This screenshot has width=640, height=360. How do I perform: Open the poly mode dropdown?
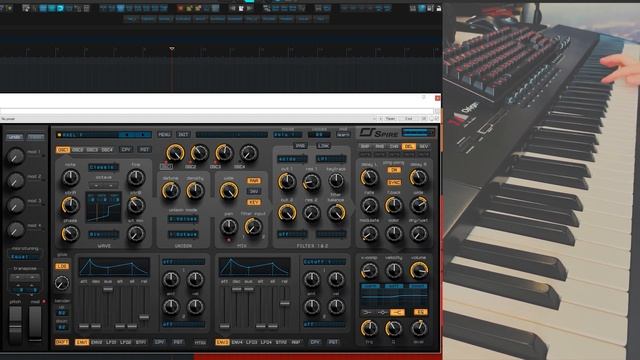click(288, 134)
